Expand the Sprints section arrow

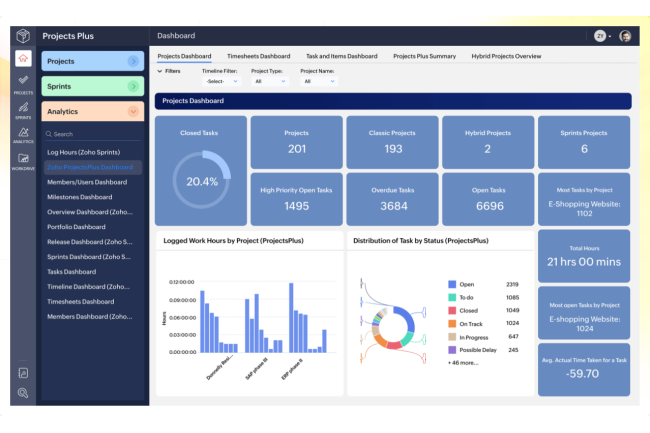click(133, 86)
